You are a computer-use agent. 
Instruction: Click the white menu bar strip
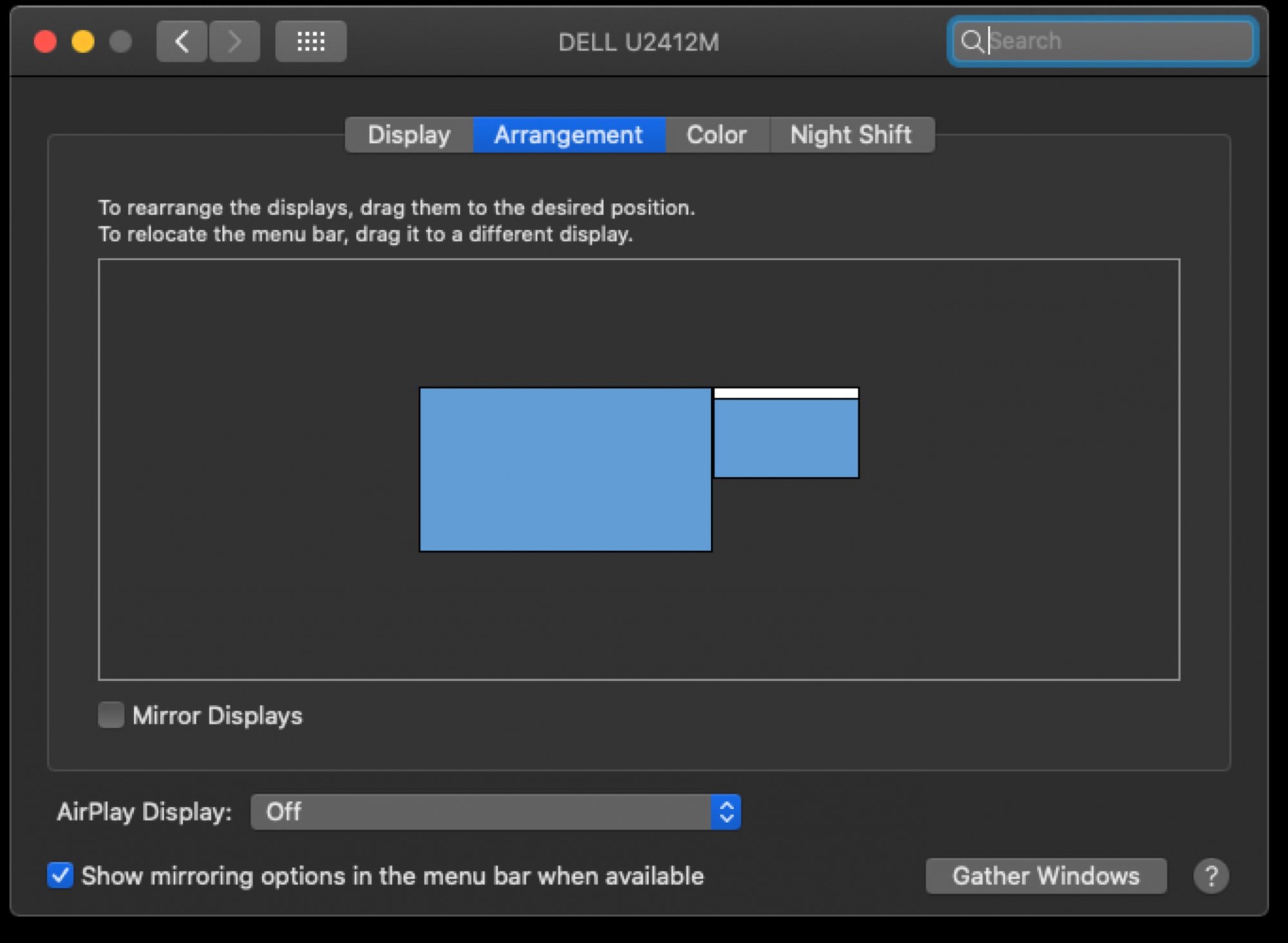click(786, 393)
